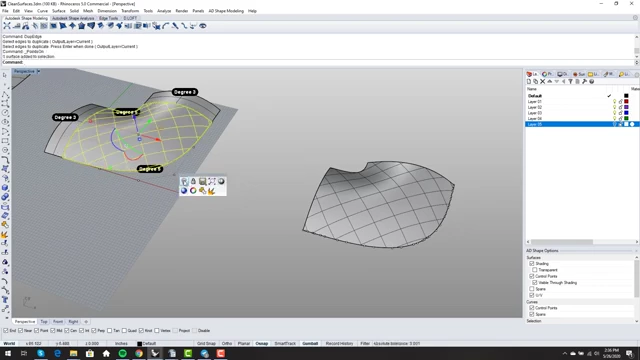Click new sublayer icon in Layers panel
Screen dimensions: 640x360
tap(536, 82)
